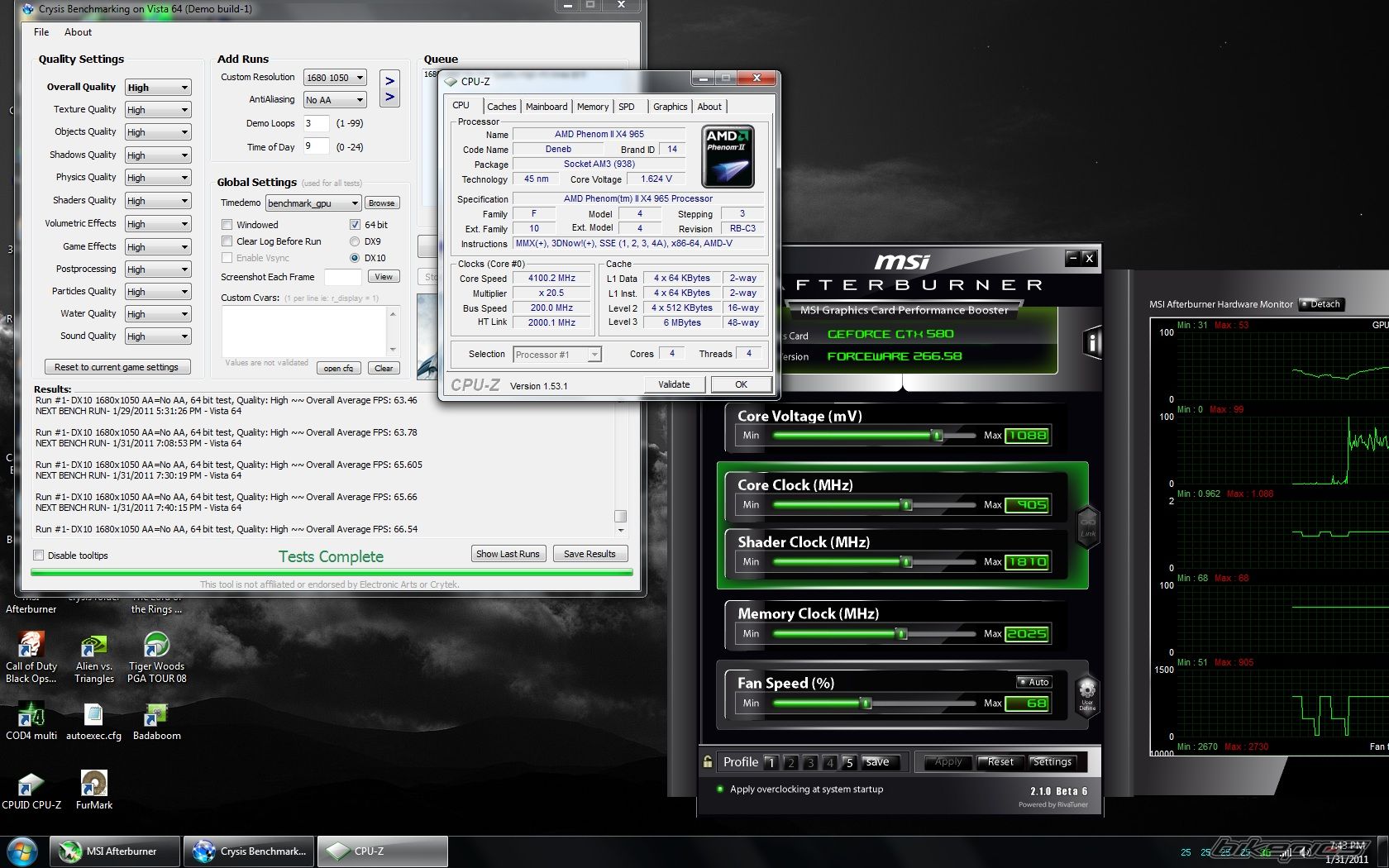1389x868 pixels.
Task: Switch to MSI Afterburner taskbar button
Action: (115, 851)
